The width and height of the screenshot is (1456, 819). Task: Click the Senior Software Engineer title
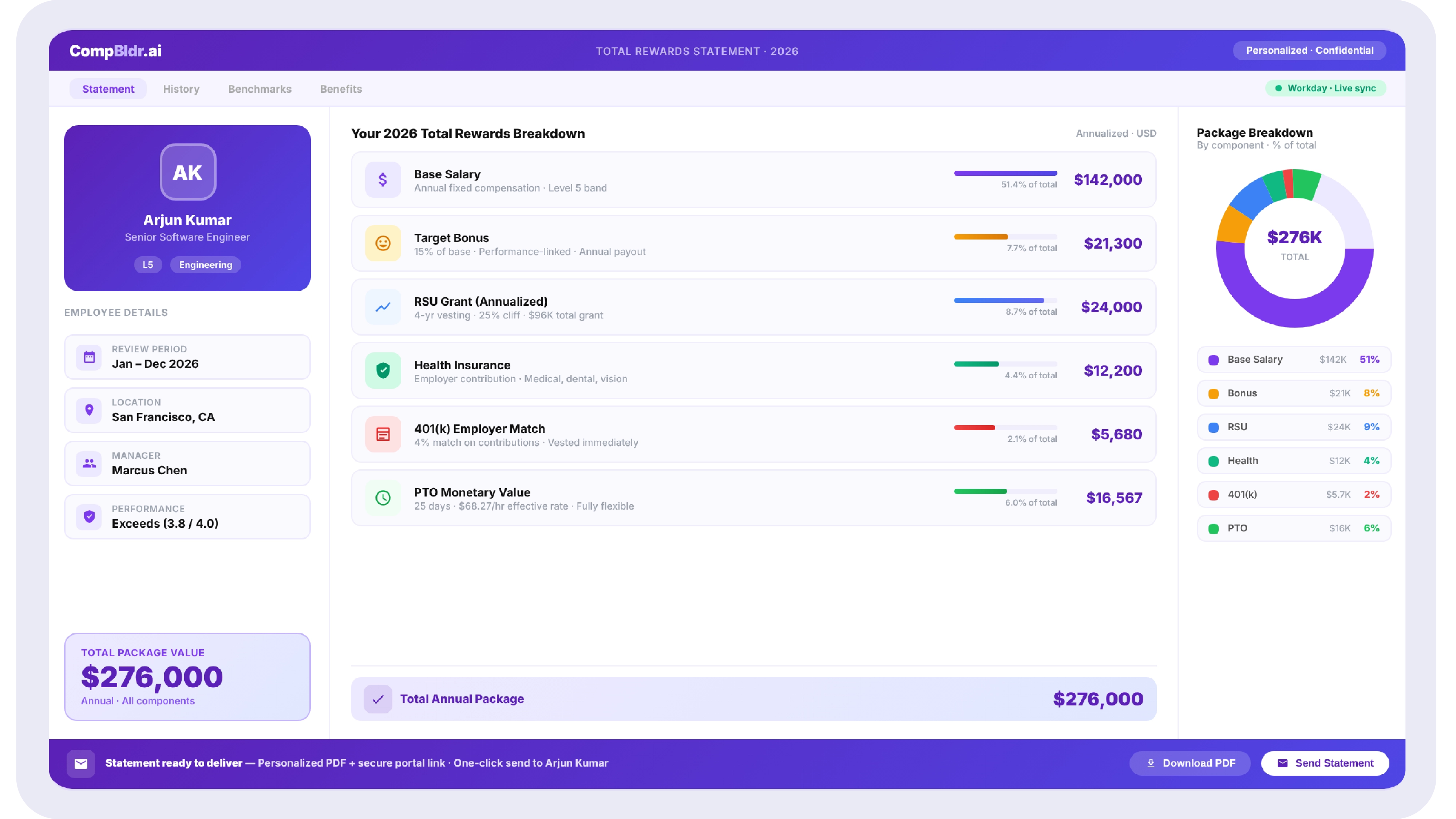pos(187,237)
